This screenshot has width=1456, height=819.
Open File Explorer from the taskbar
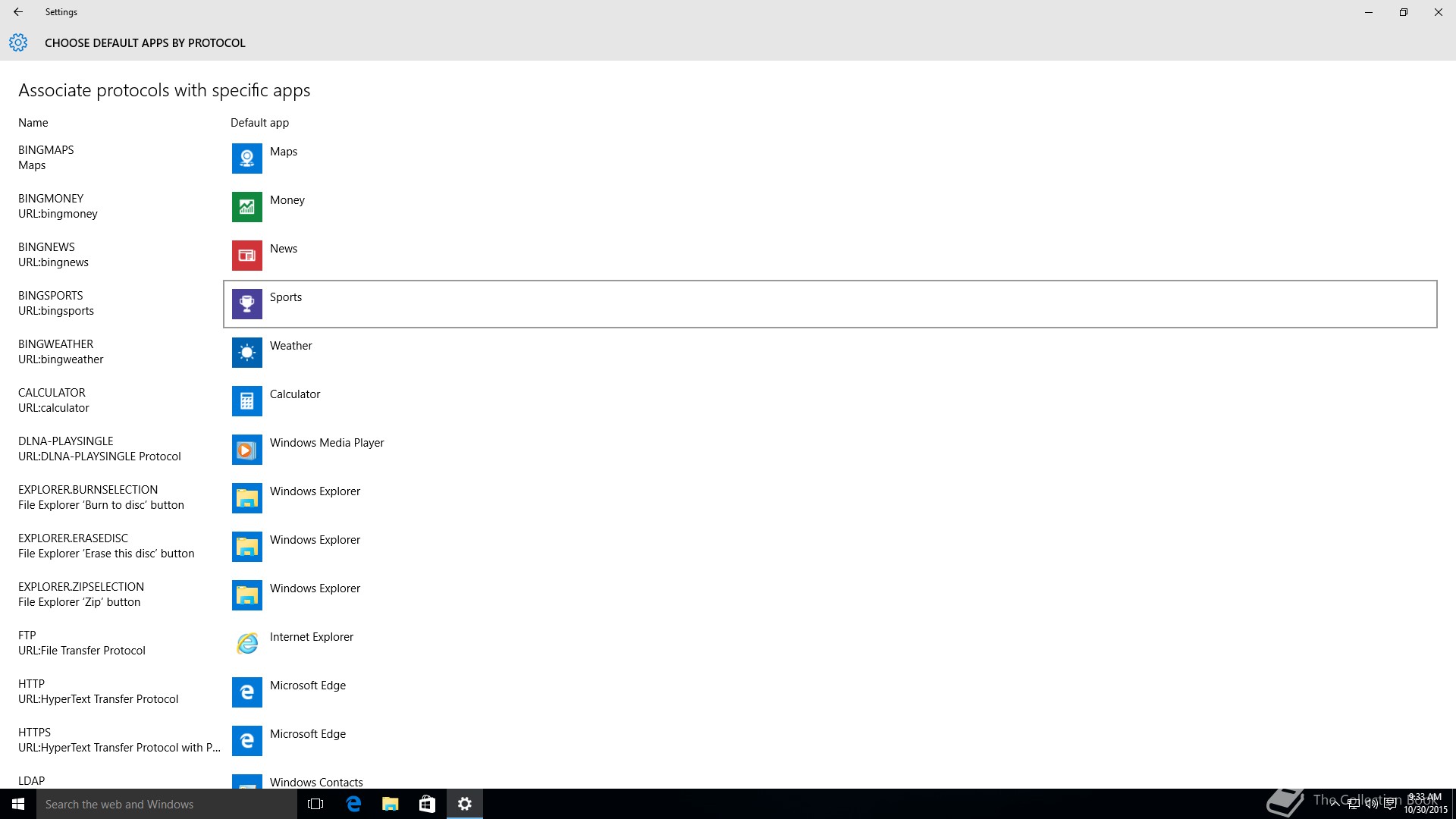pyautogui.click(x=390, y=804)
